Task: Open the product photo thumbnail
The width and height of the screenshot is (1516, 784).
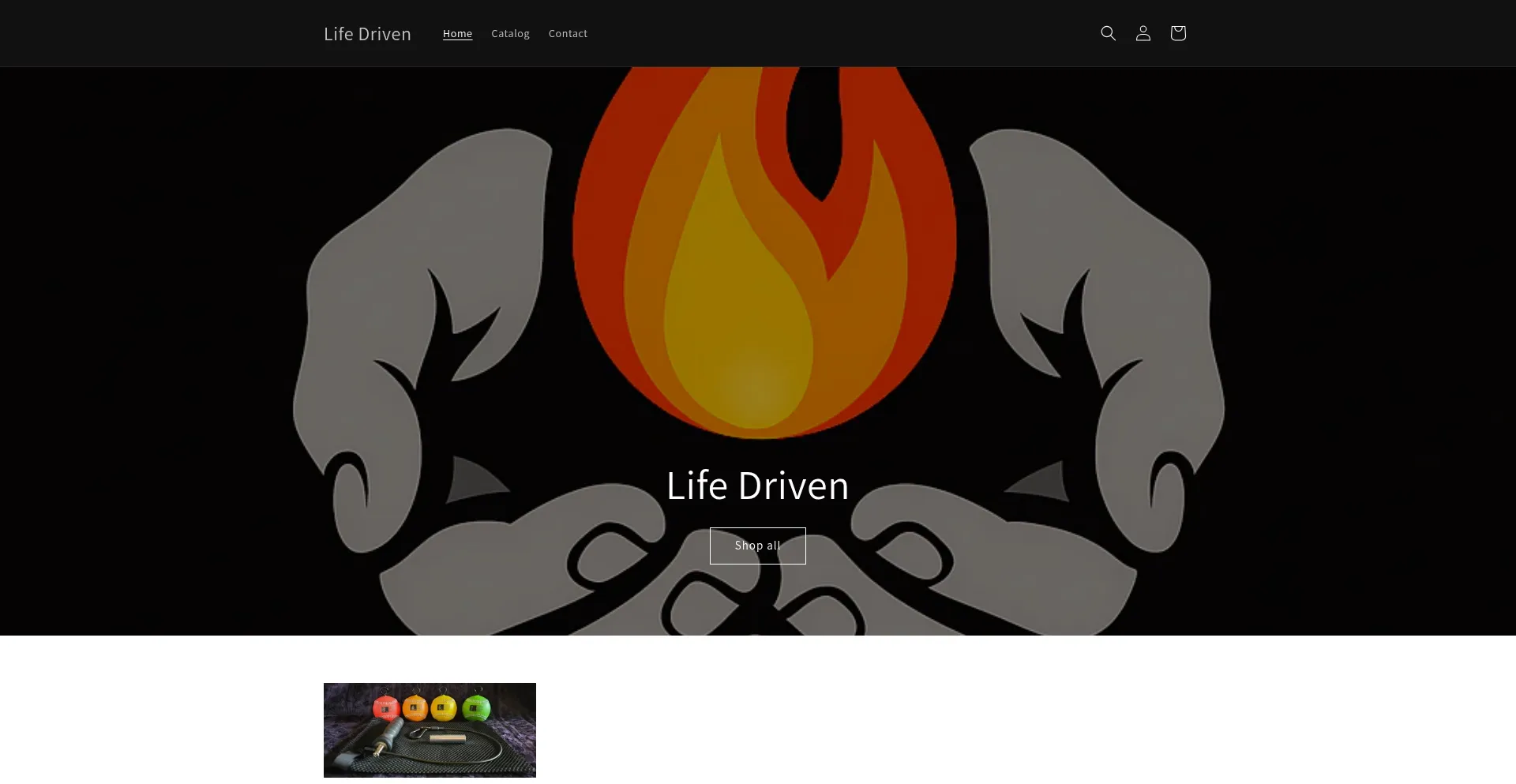Action: (x=430, y=730)
